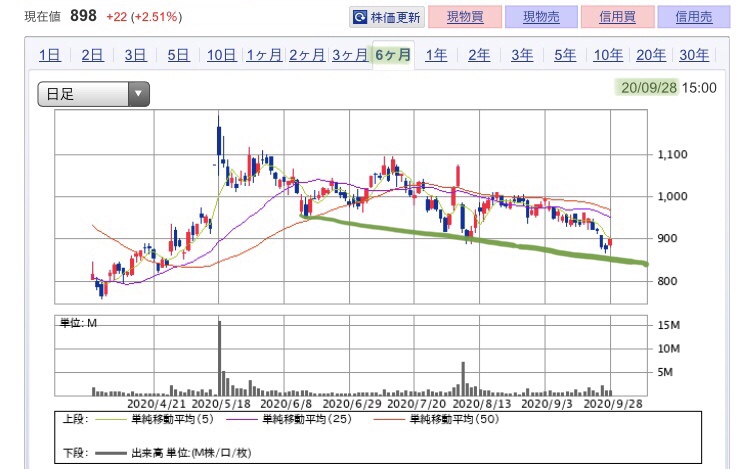This screenshot has height=469, width=737.
Task: Click the 5M volume axis label
Action: [665, 372]
